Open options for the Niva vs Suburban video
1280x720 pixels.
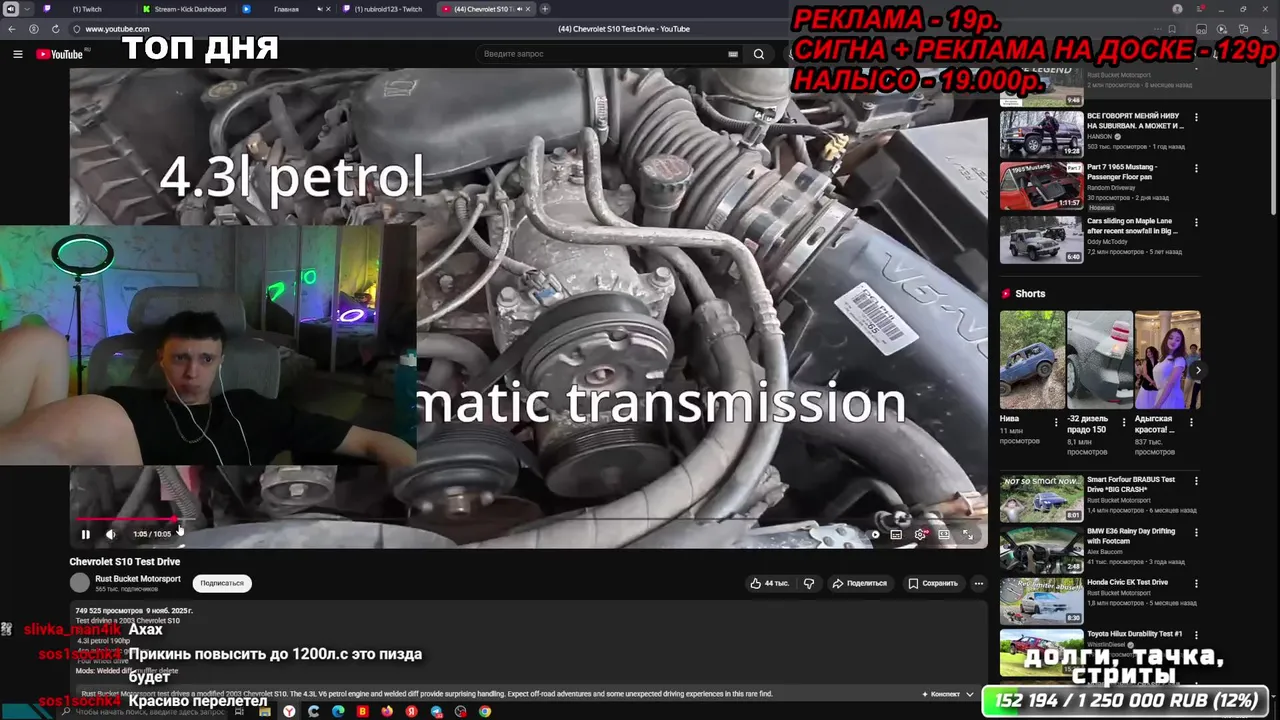(x=1196, y=118)
